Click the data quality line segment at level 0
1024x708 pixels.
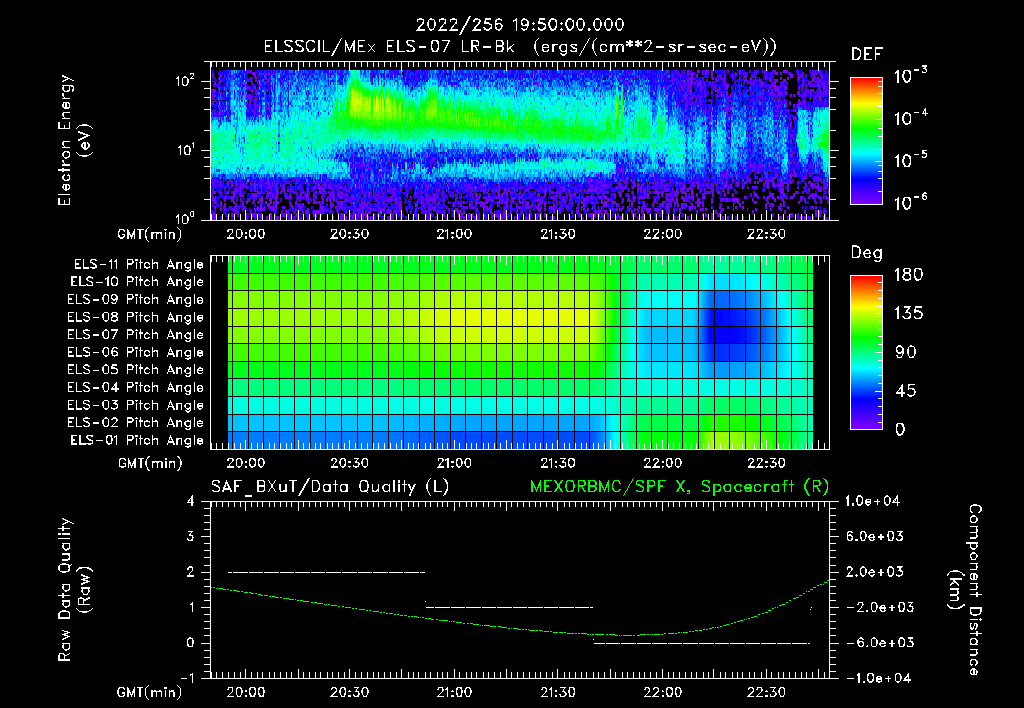(701, 643)
